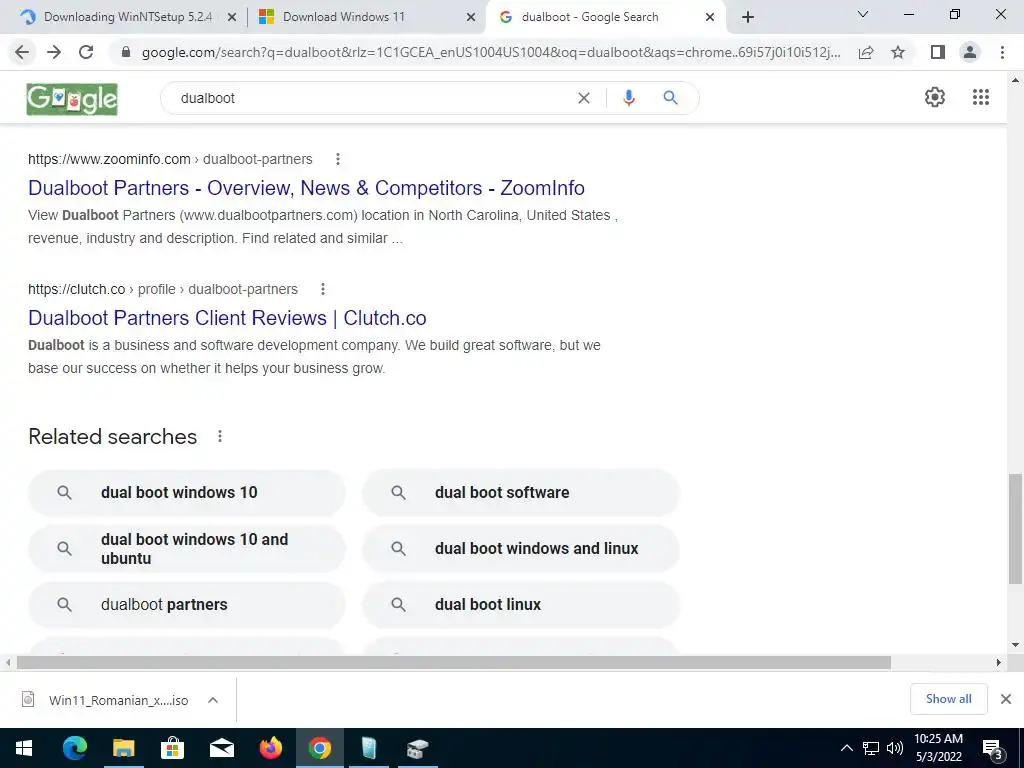Go forward to the next page
The image size is (1024, 768).
click(54, 52)
